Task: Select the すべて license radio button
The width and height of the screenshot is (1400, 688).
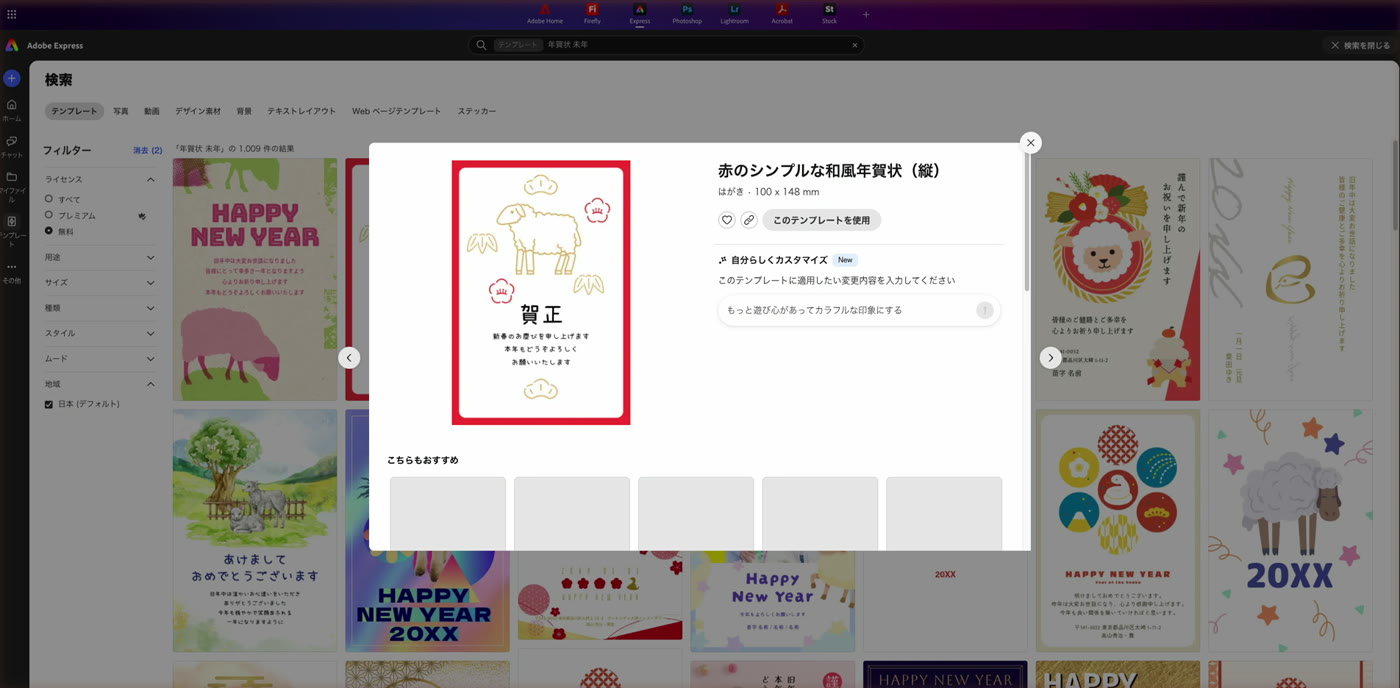Action: coord(48,199)
